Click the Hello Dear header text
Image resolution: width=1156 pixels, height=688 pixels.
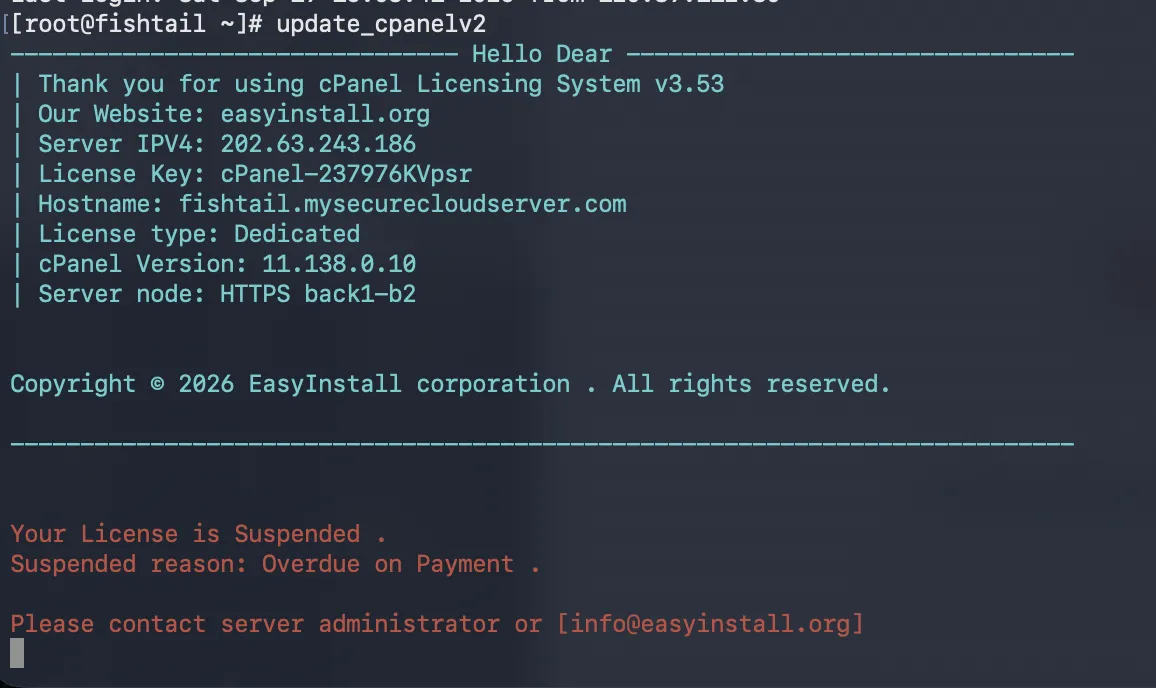click(542, 54)
